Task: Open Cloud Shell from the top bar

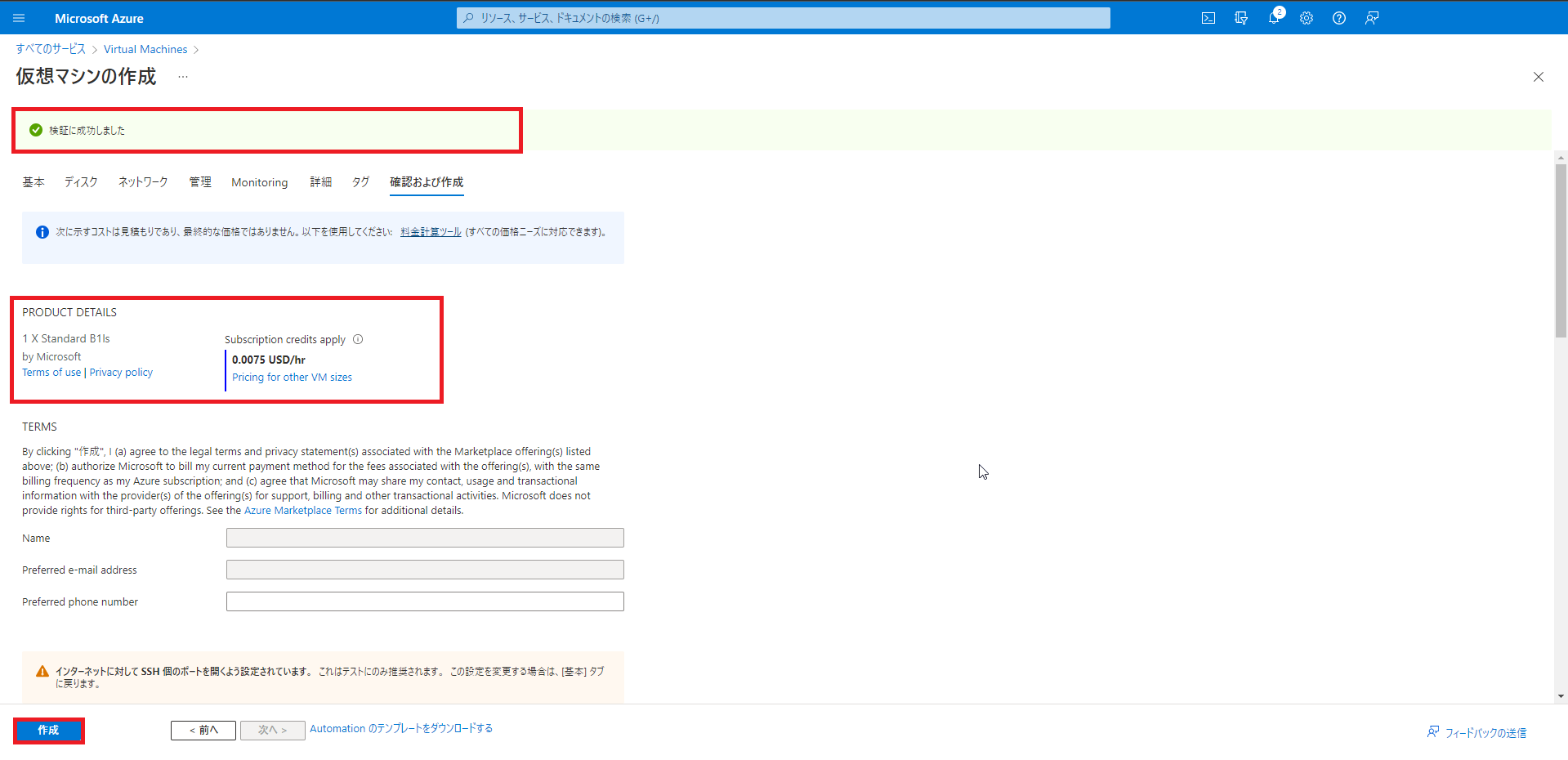Action: point(1208,18)
